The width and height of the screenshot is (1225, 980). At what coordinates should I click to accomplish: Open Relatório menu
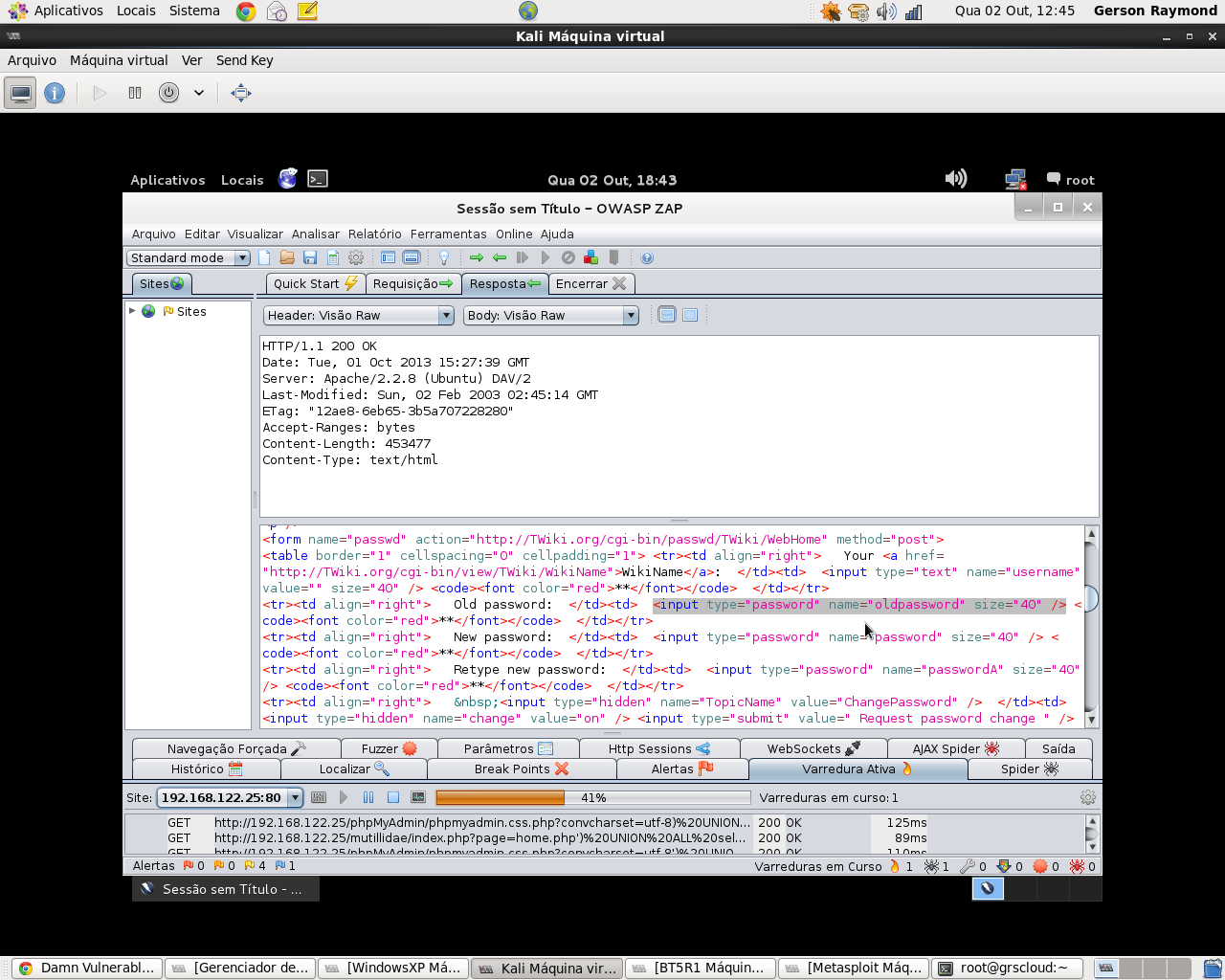pyautogui.click(x=375, y=234)
